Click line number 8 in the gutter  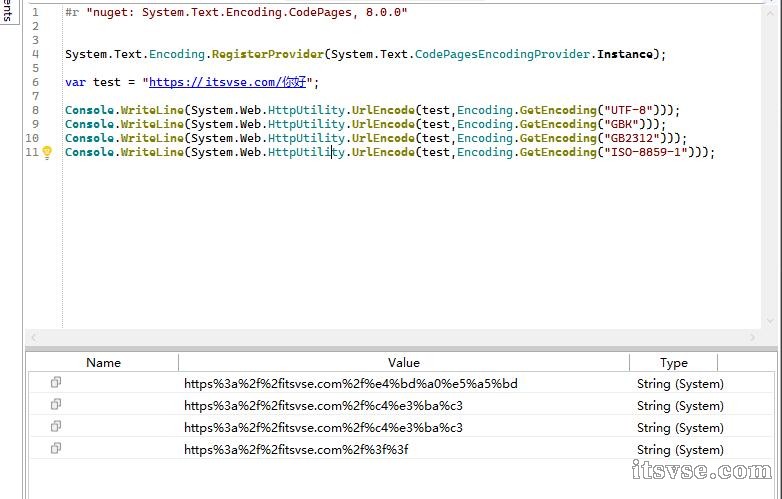tap(35, 110)
